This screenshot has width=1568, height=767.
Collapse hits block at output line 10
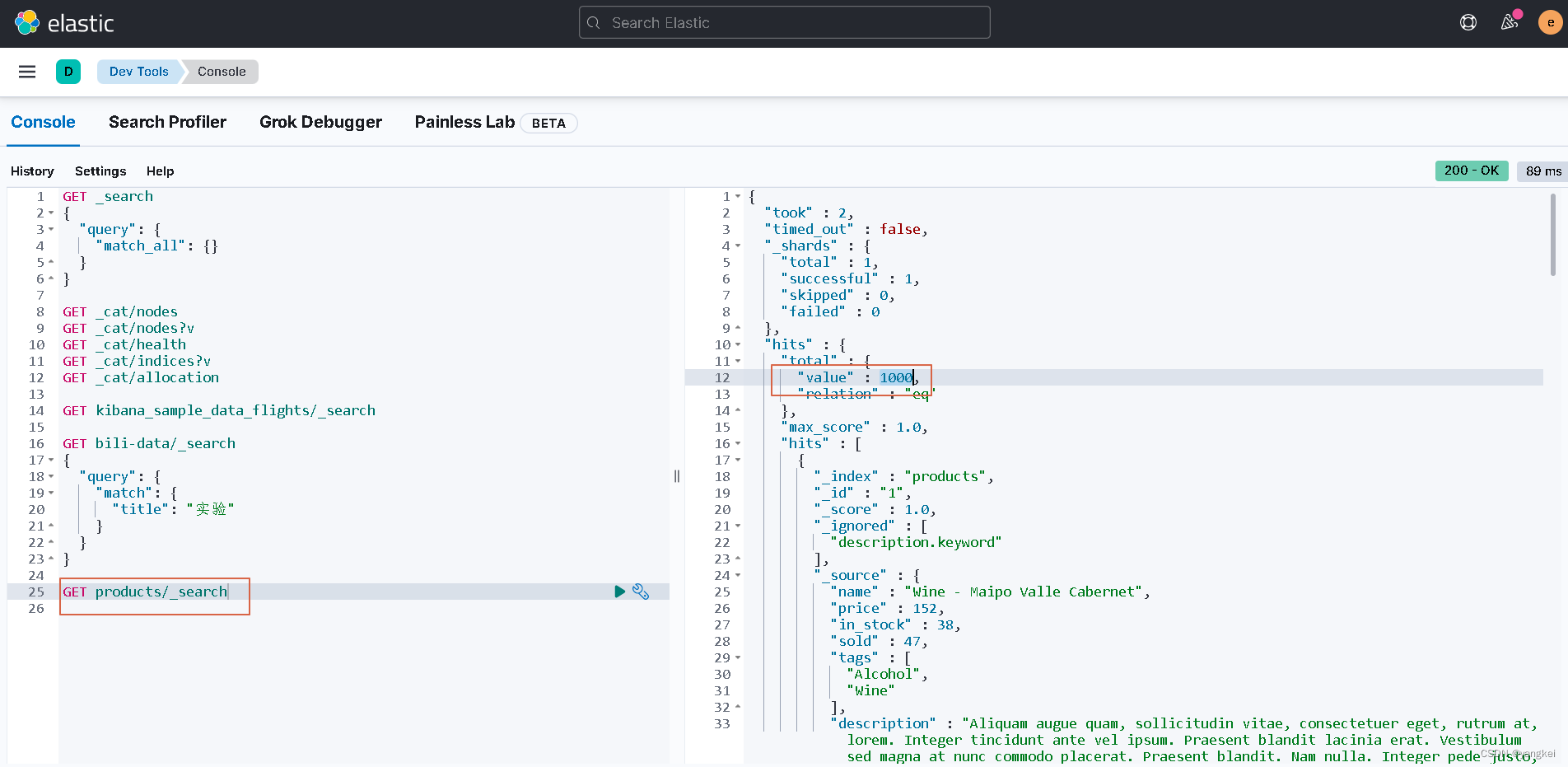click(738, 344)
